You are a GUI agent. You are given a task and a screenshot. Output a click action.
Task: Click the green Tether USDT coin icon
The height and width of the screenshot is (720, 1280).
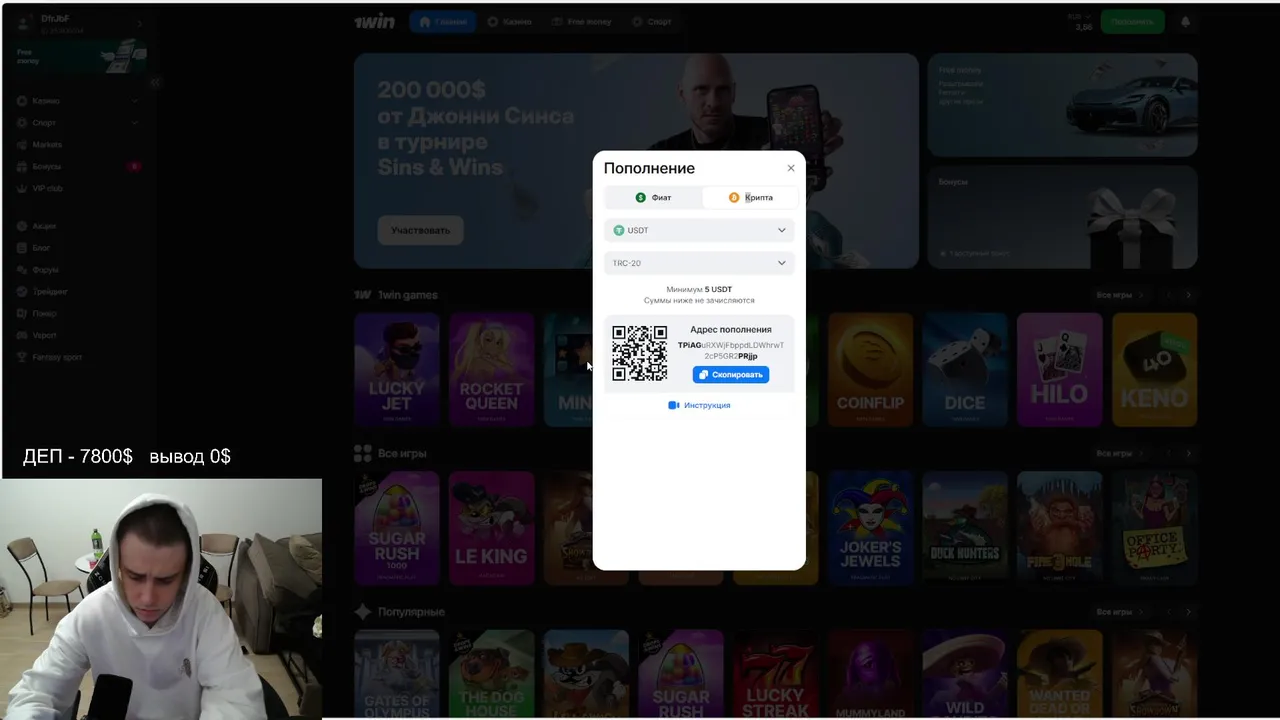click(x=619, y=230)
